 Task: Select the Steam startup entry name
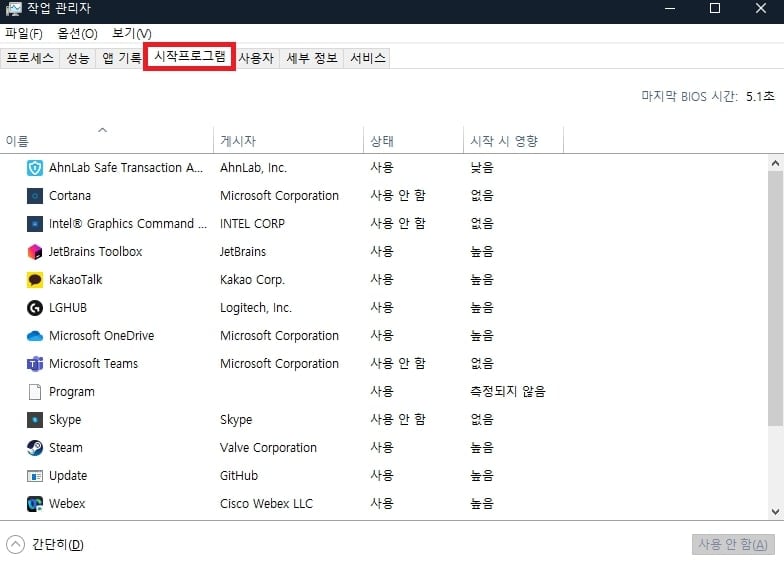66,448
